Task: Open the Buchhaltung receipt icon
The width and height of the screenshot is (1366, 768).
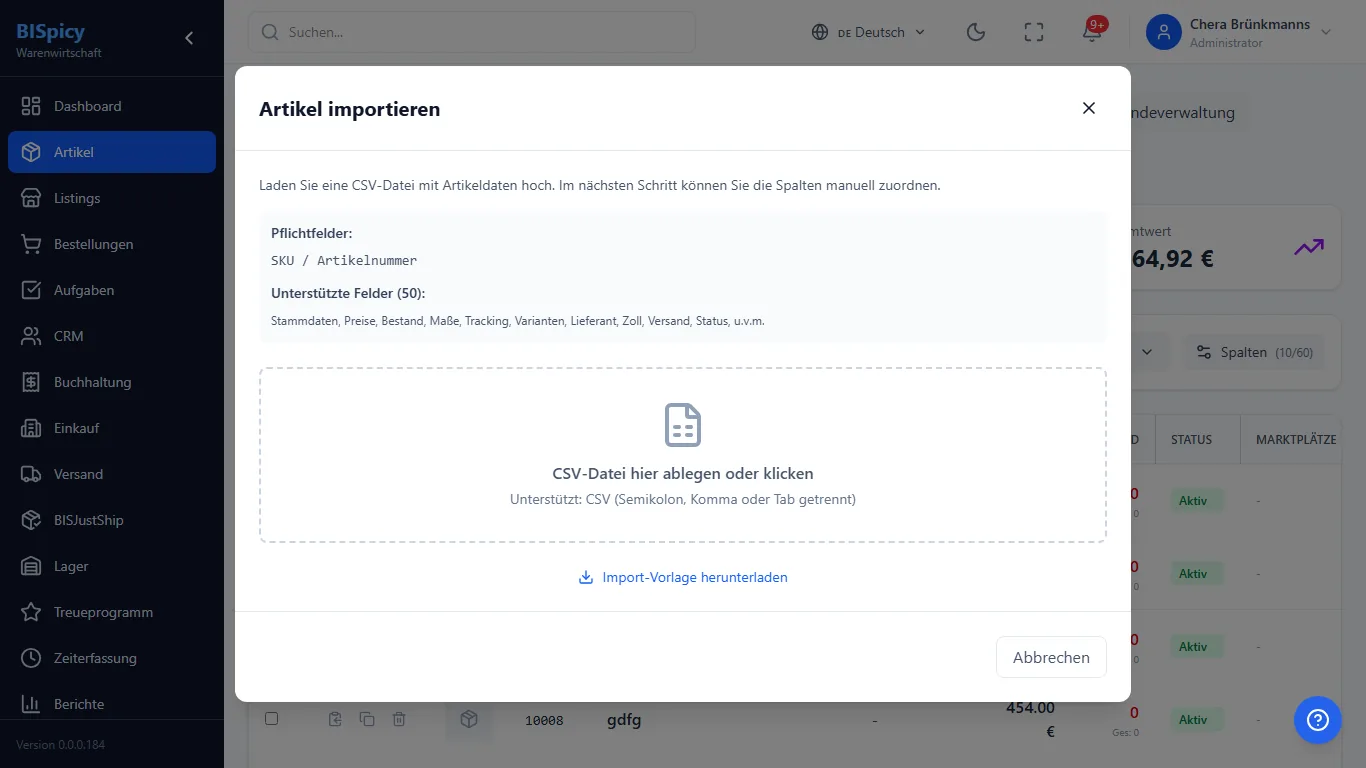Action: 31,382
